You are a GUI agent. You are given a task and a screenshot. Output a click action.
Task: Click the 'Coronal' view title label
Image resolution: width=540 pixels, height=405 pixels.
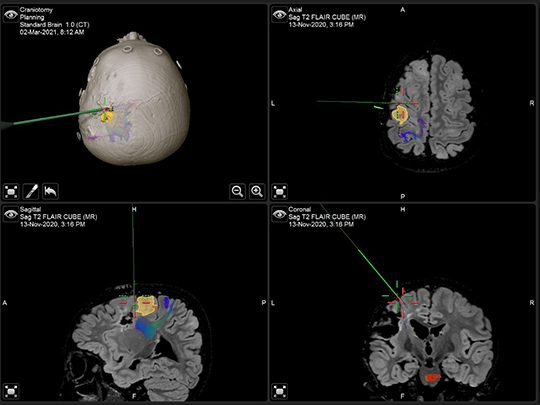pyautogui.click(x=300, y=209)
